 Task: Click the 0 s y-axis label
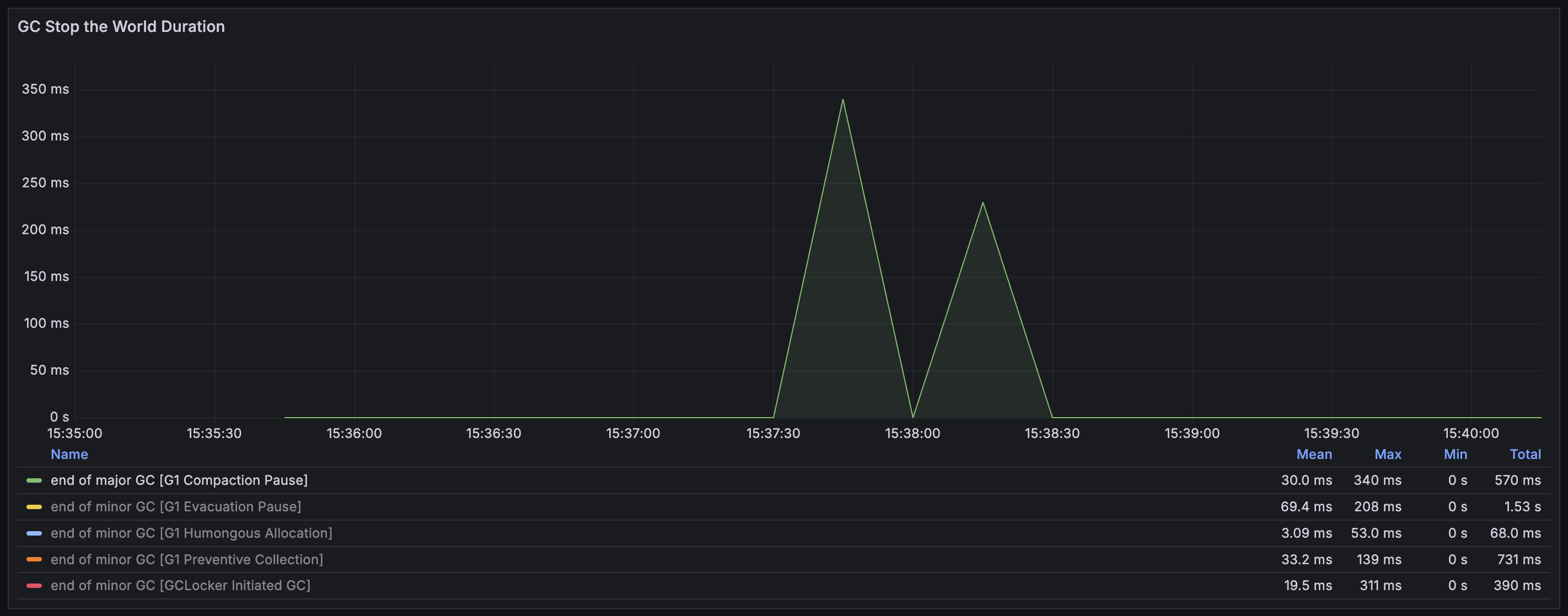click(x=59, y=417)
